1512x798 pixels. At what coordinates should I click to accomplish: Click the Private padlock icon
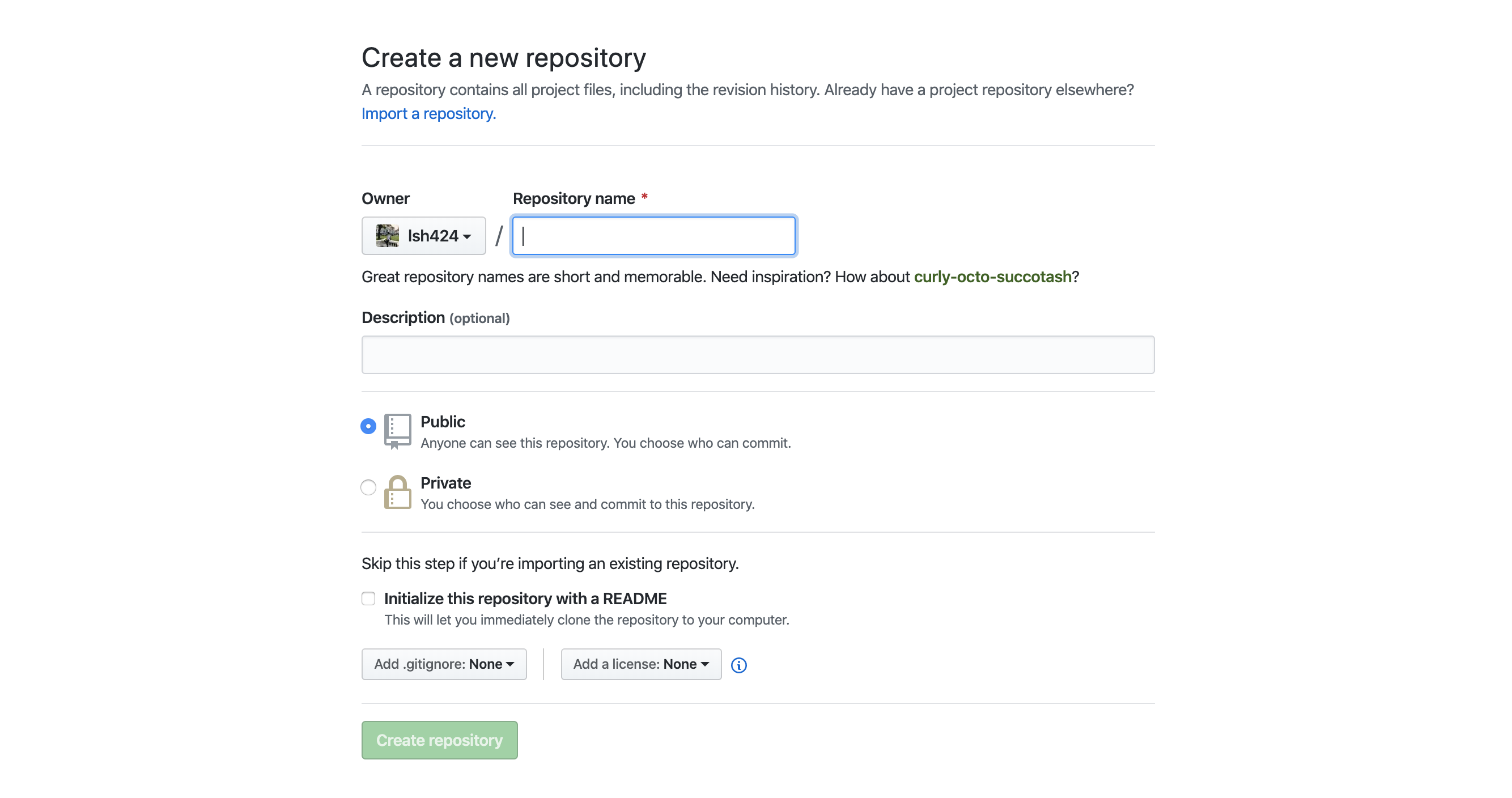point(397,492)
